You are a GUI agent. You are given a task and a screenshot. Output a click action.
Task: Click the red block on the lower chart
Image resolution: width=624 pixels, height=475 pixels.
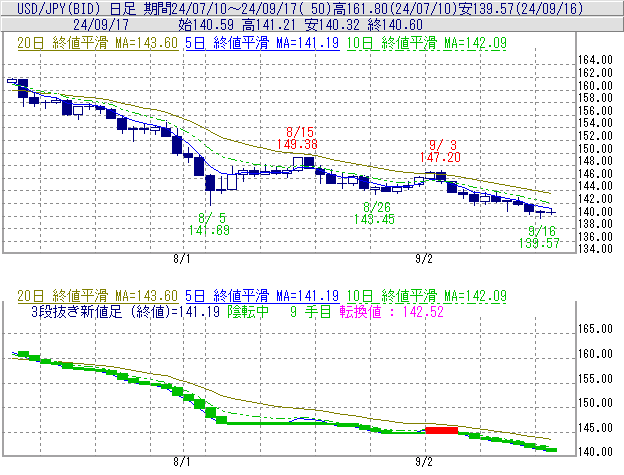(x=441, y=430)
